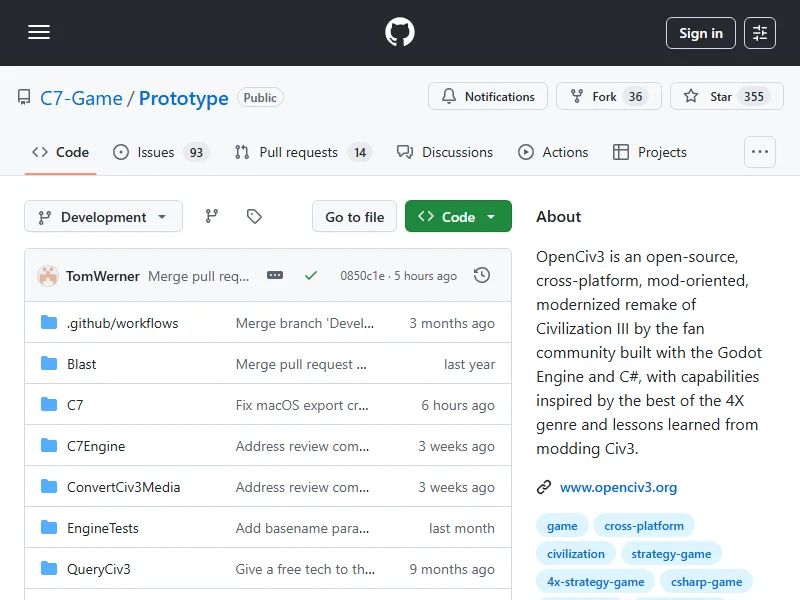Image resolution: width=800 pixels, height=600 pixels.
Task: Click the Sign in button
Action: (700, 33)
